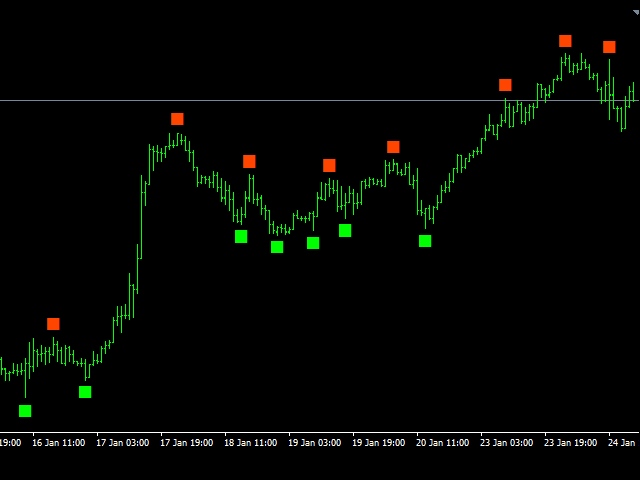Select the fourth green square from the left
The width and height of the screenshot is (640, 480).
pyautogui.click(x=277, y=247)
